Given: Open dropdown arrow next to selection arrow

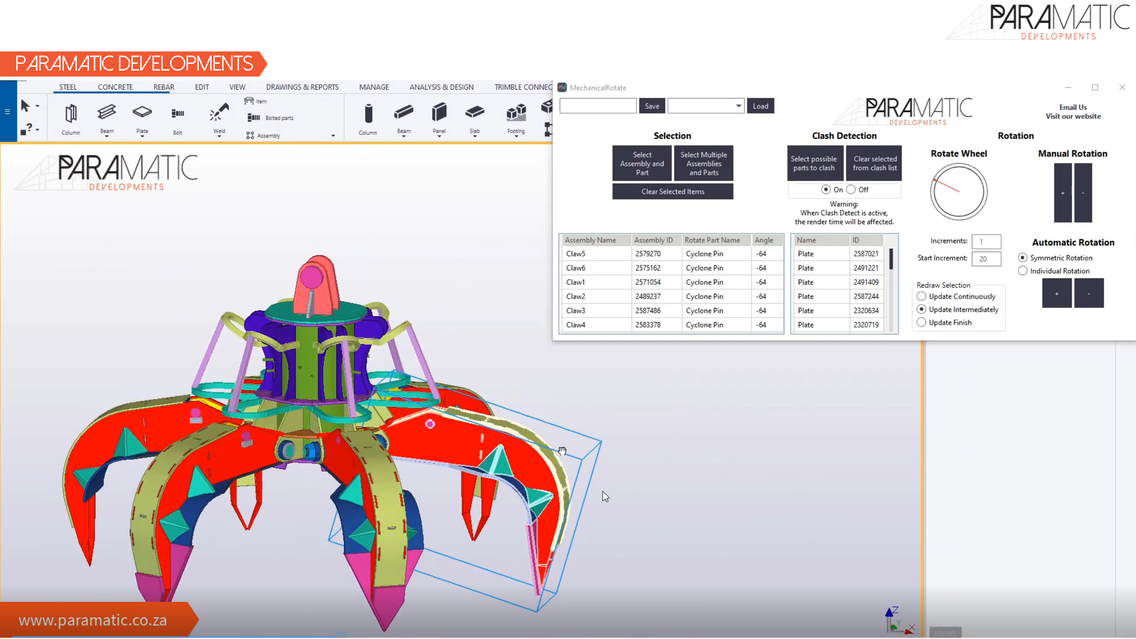Looking at the screenshot, I should coord(38,106).
